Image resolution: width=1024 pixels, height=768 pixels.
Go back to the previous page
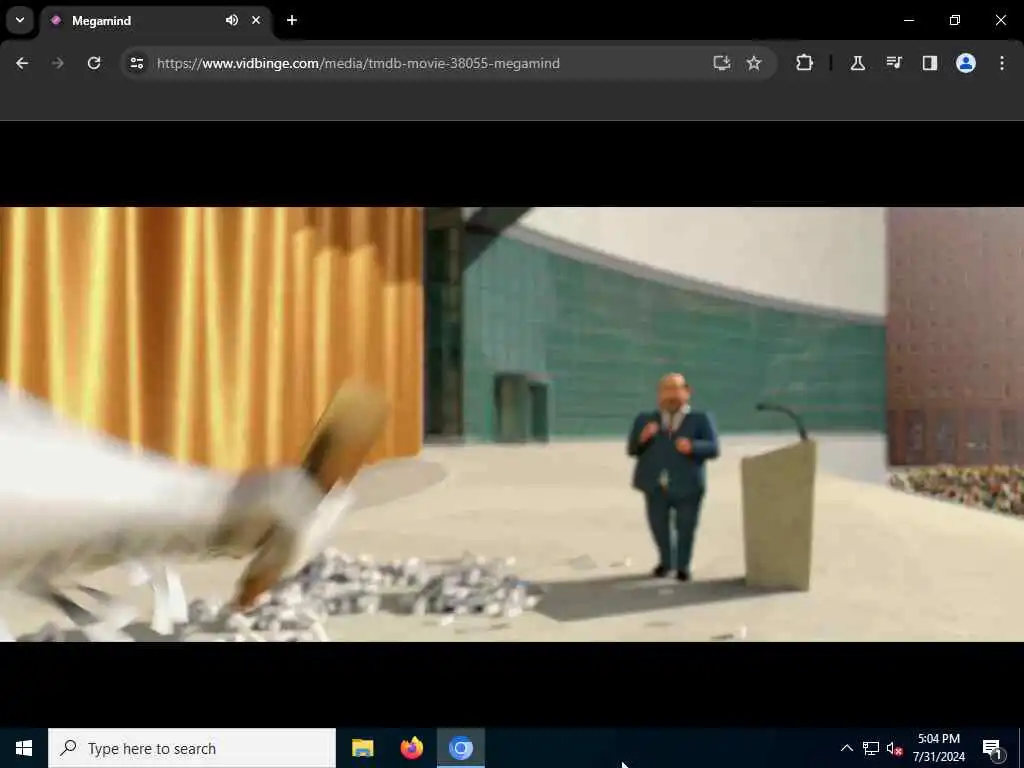tap(22, 63)
